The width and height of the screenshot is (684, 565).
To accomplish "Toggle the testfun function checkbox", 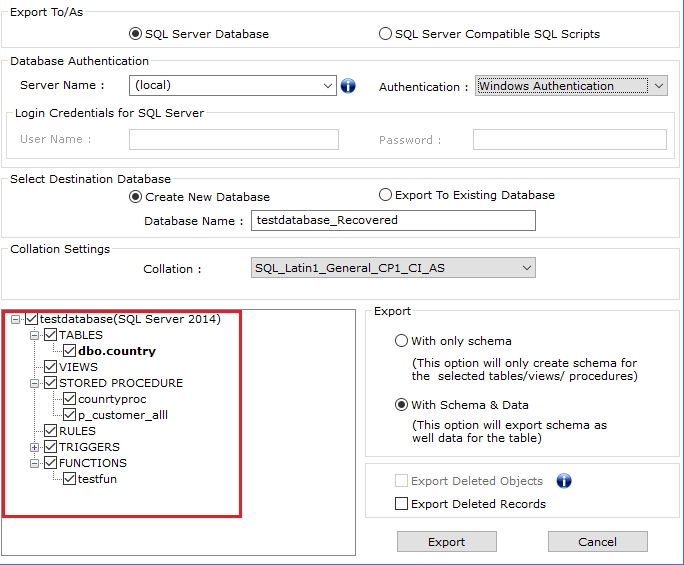I will click(x=69, y=479).
